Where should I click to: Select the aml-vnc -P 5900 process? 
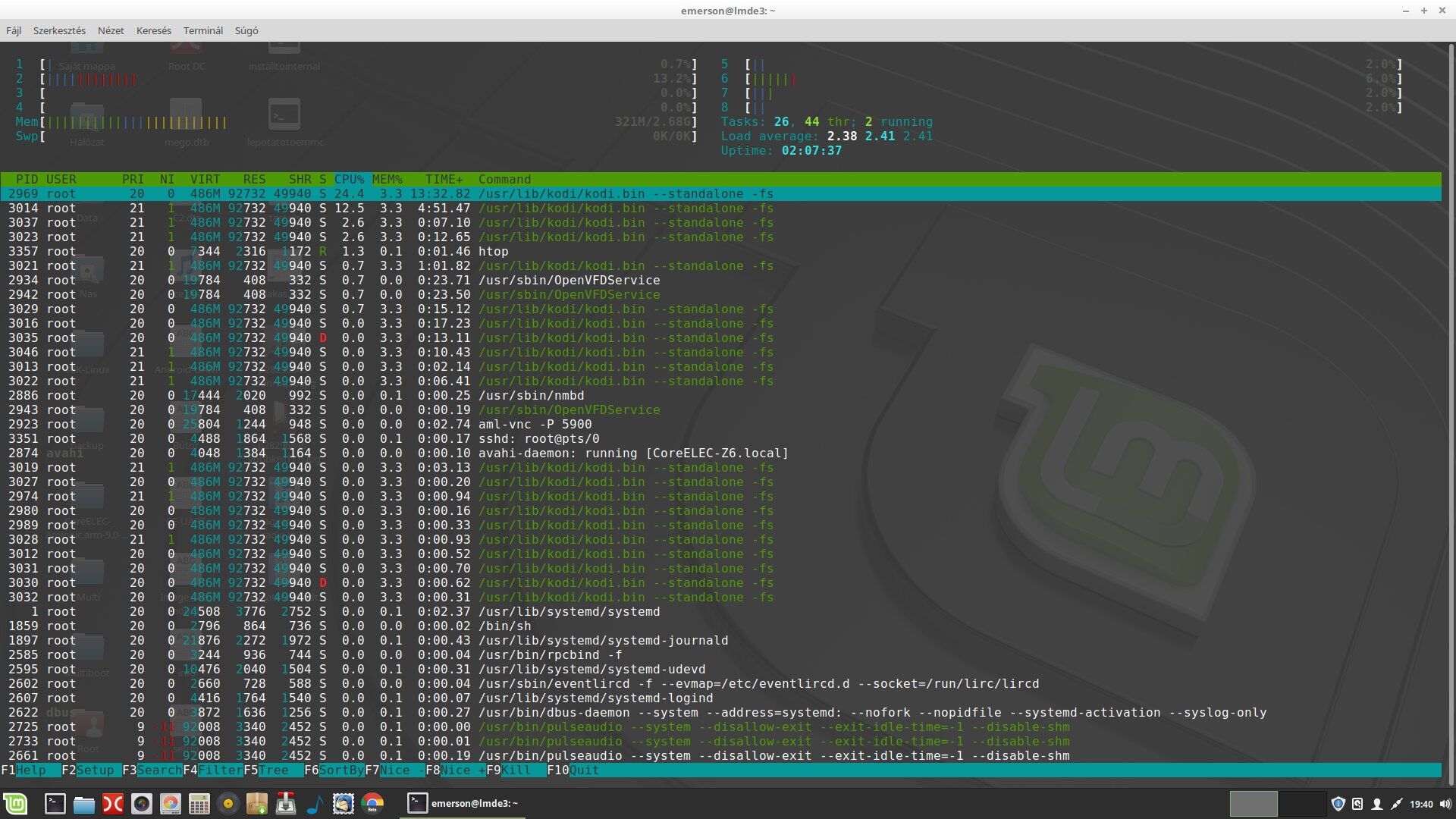pyautogui.click(x=720, y=424)
